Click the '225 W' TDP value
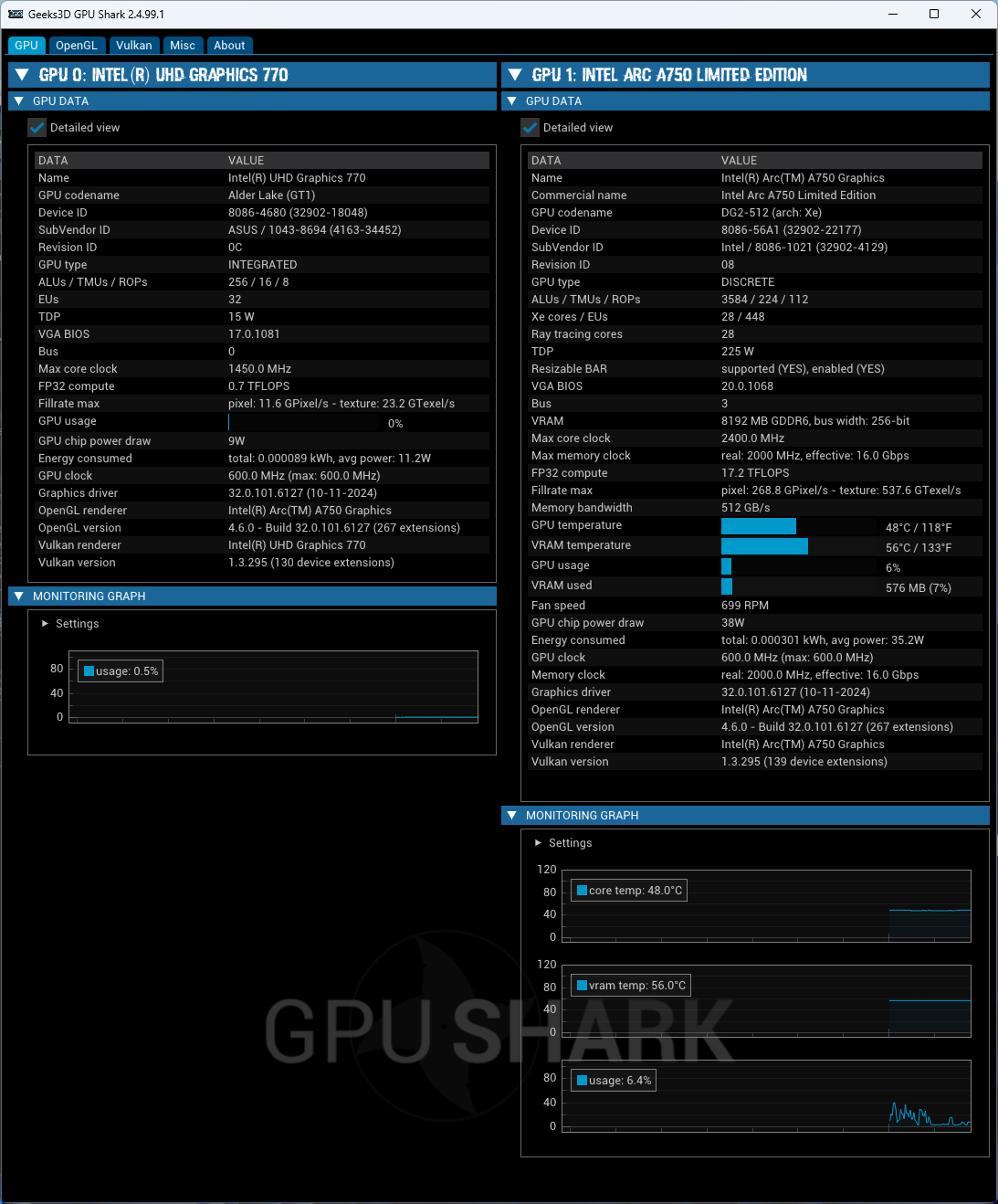 click(738, 352)
